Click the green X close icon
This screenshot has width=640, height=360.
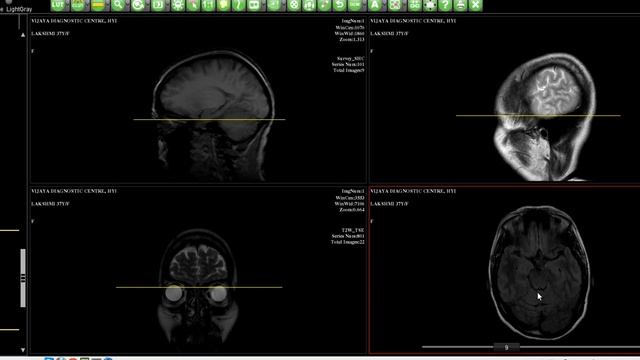pyautogui.click(x=476, y=5)
